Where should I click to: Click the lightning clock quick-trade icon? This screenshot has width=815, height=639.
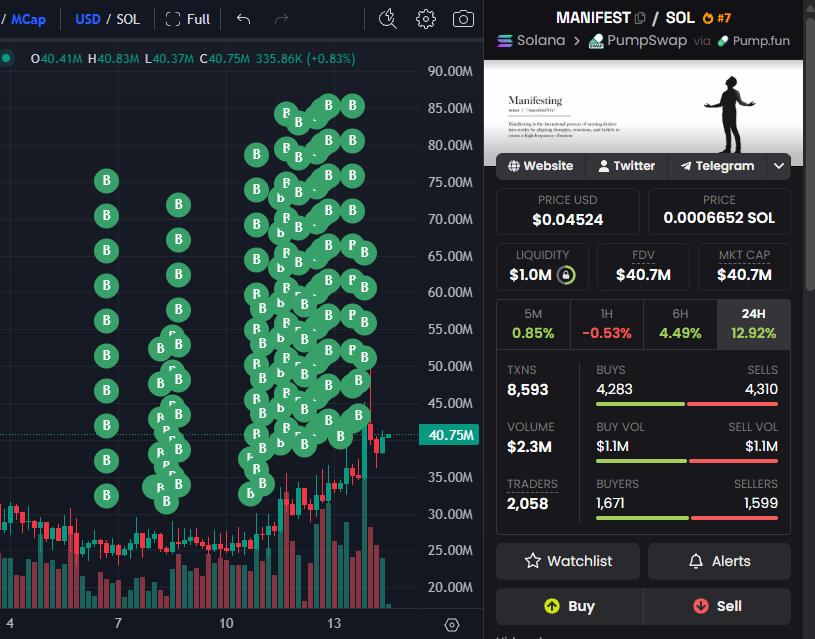[x=387, y=19]
